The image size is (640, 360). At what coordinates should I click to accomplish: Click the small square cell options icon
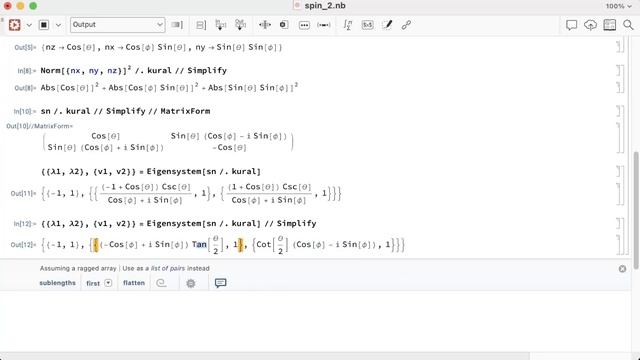point(284,25)
